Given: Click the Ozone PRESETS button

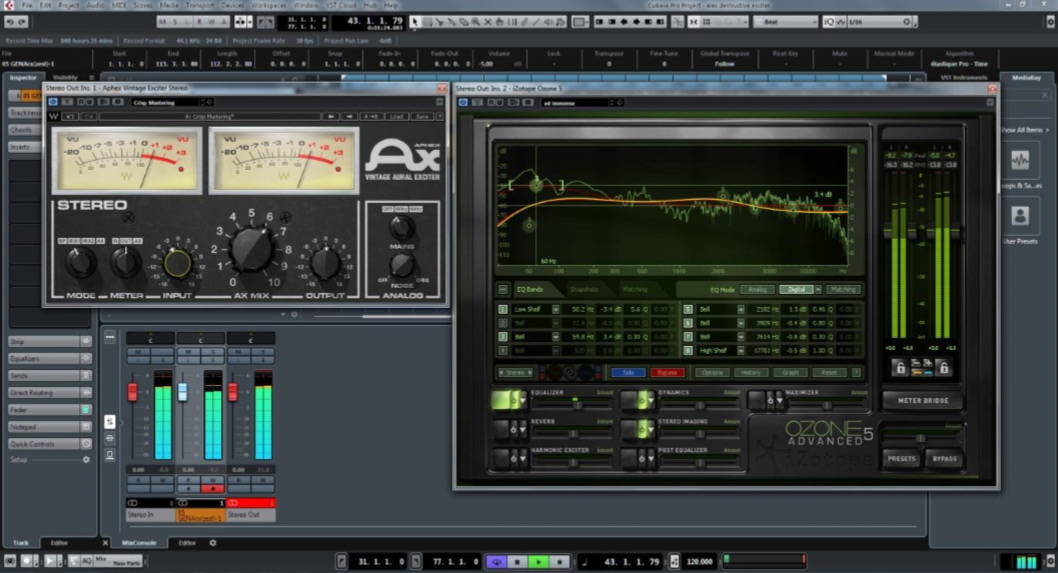Looking at the screenshot, I should click(901, 459).
